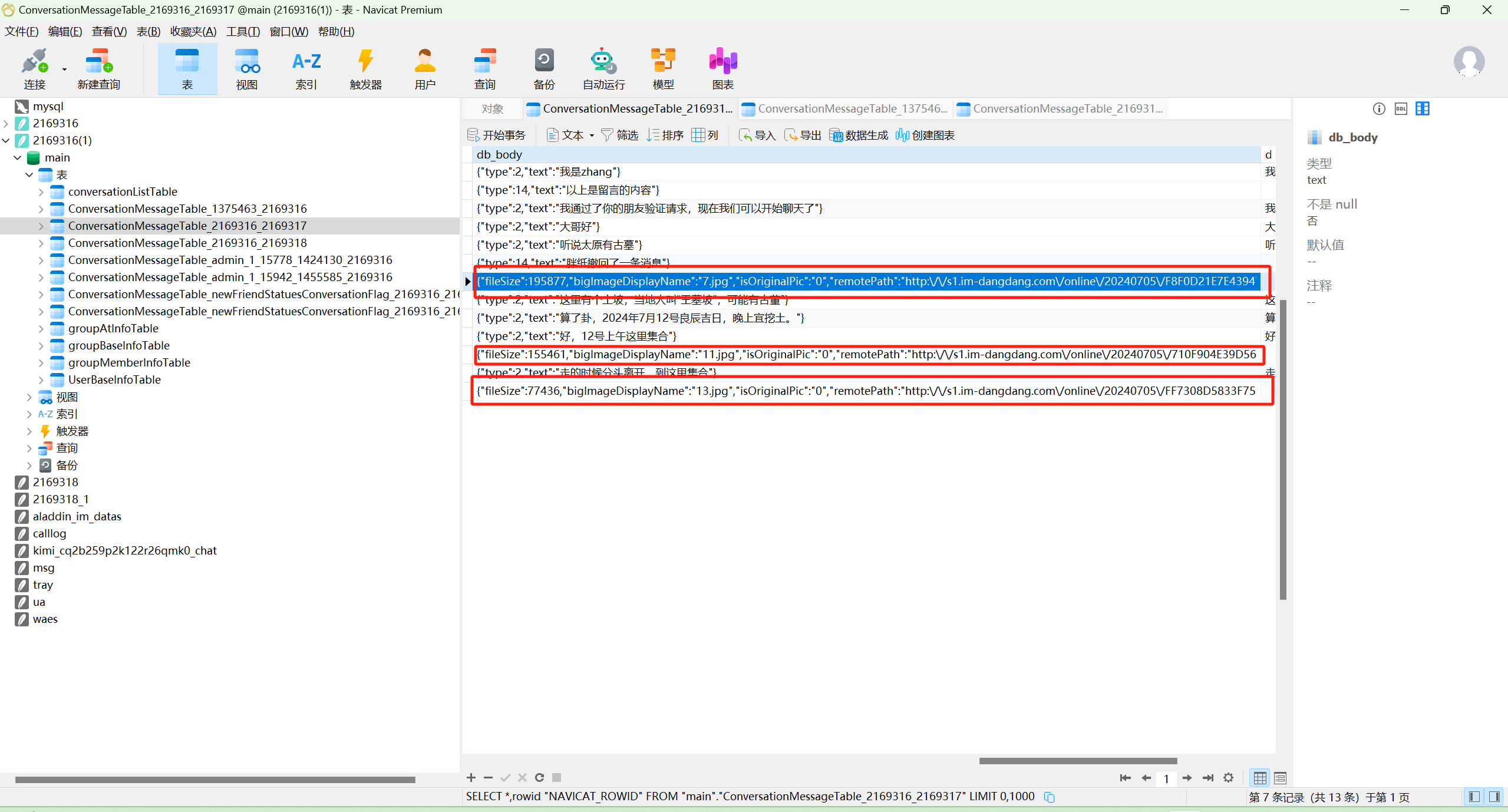Click the Filter (筛选) button
Screen dimensions: 1508x812
[x=620, y=136]
